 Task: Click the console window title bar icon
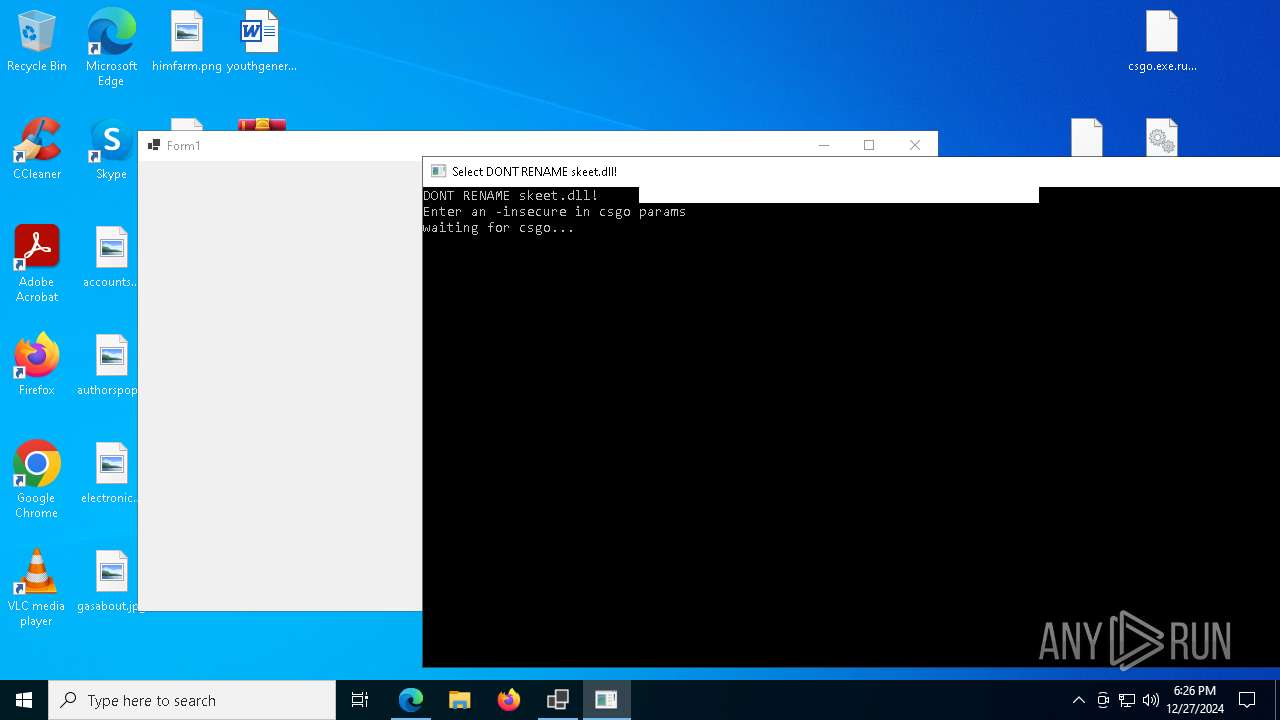coord(438,172)
